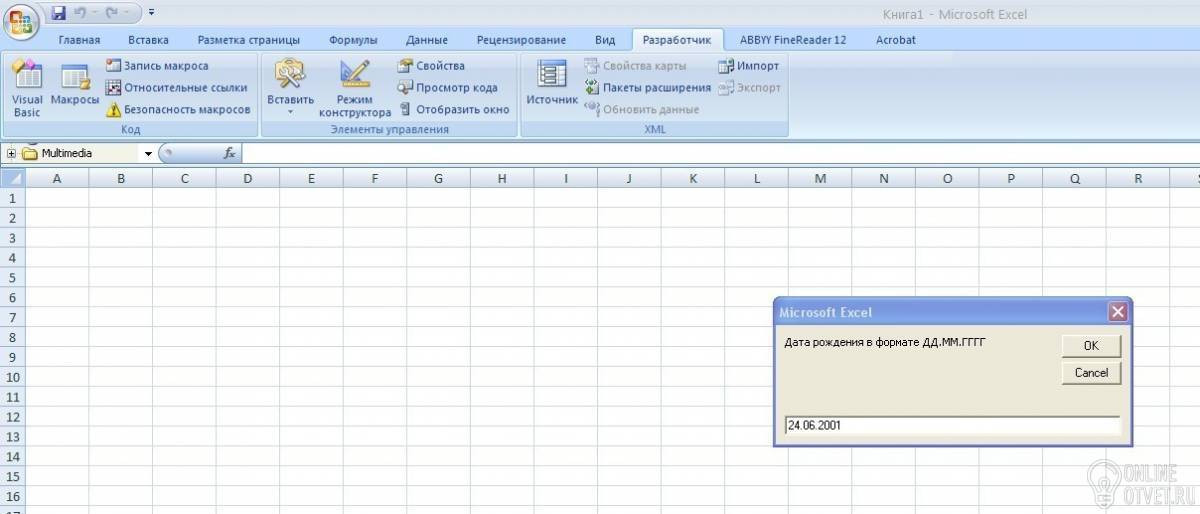Viewport: 1200px width, 514px height.
Task: Click the Экспорт XML button
Action: tap(749, 87)
